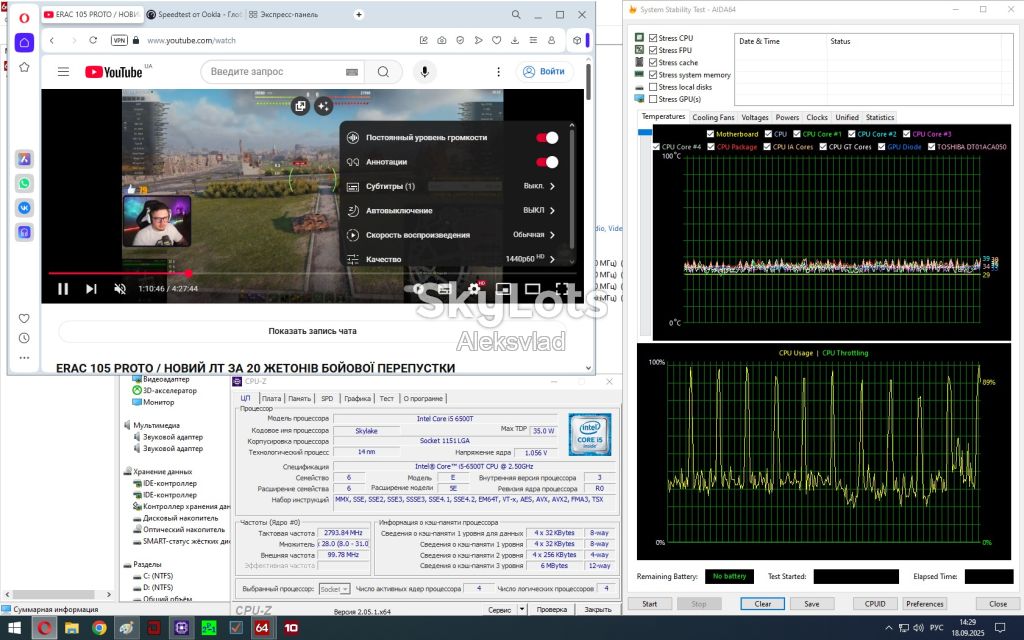This screenshot has height=640, width=1024.
Task: Click the WhatsApp icon in Opera sidebar
Action: [24, 184]
